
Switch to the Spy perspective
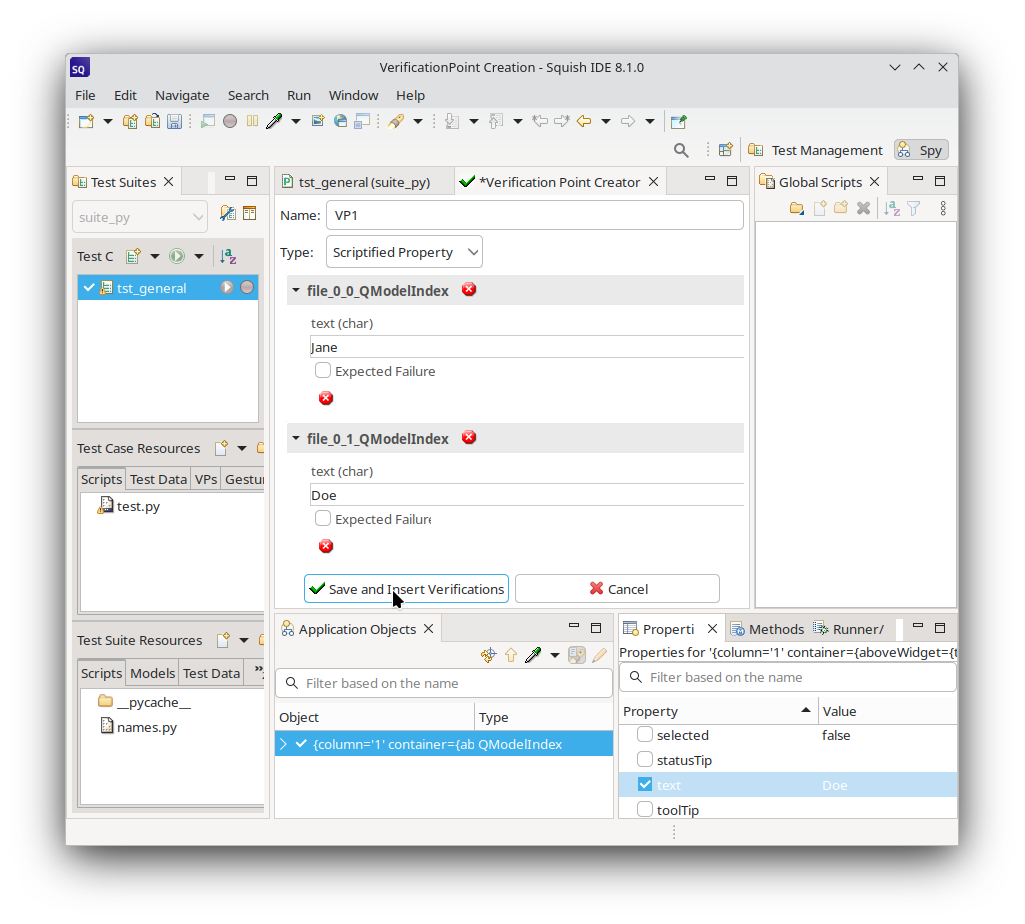point(921,150)
